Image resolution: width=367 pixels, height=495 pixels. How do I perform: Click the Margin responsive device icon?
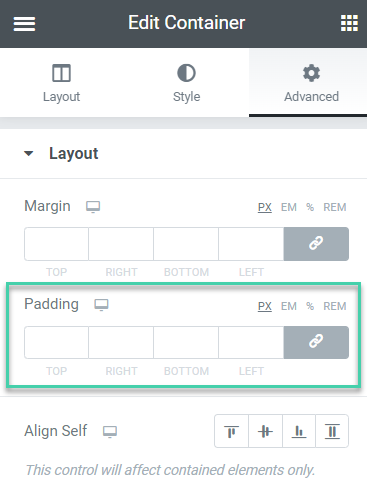(x=93, y=207)
